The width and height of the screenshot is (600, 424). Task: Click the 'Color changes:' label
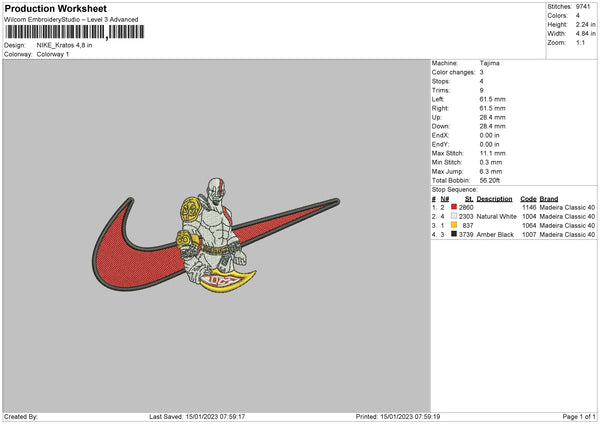[x=453, y=72]
